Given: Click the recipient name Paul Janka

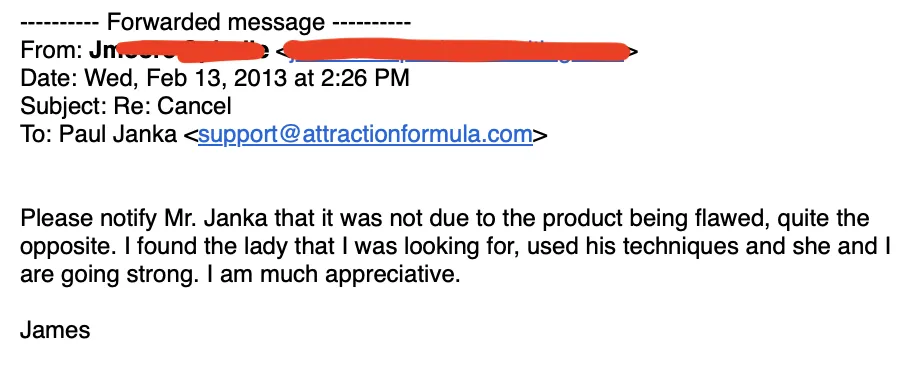Looking at the screenshot, I should pyautogui.click(x=117, y=135).
